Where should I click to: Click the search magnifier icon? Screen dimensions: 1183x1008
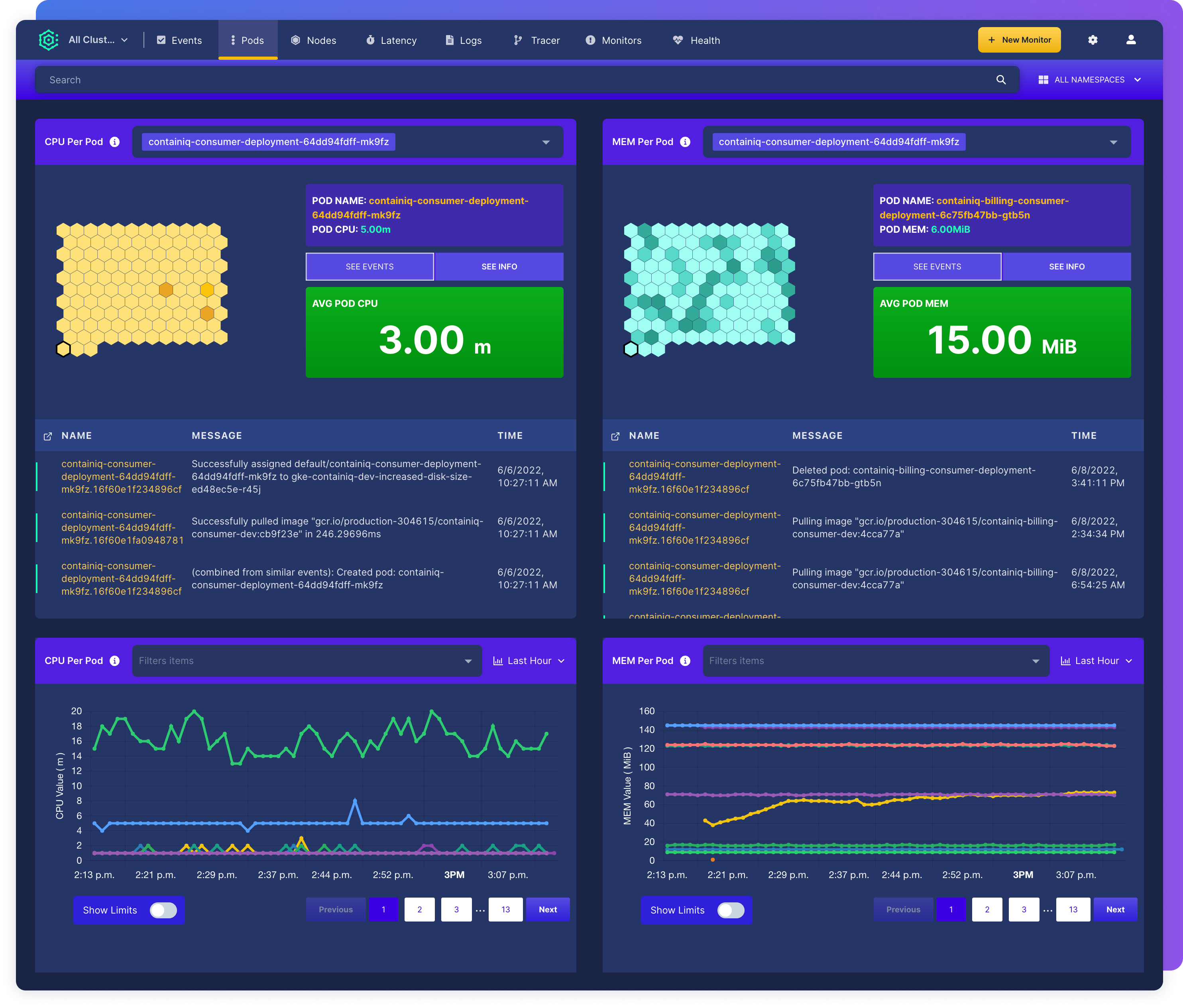(x=1001, y=80)
